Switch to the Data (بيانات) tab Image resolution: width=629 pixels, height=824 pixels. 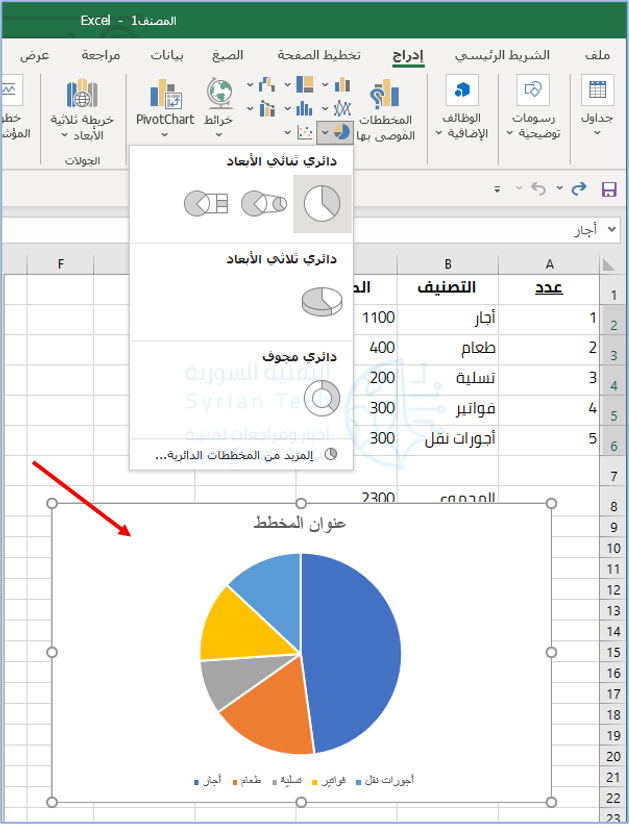(x=167, y=55)
